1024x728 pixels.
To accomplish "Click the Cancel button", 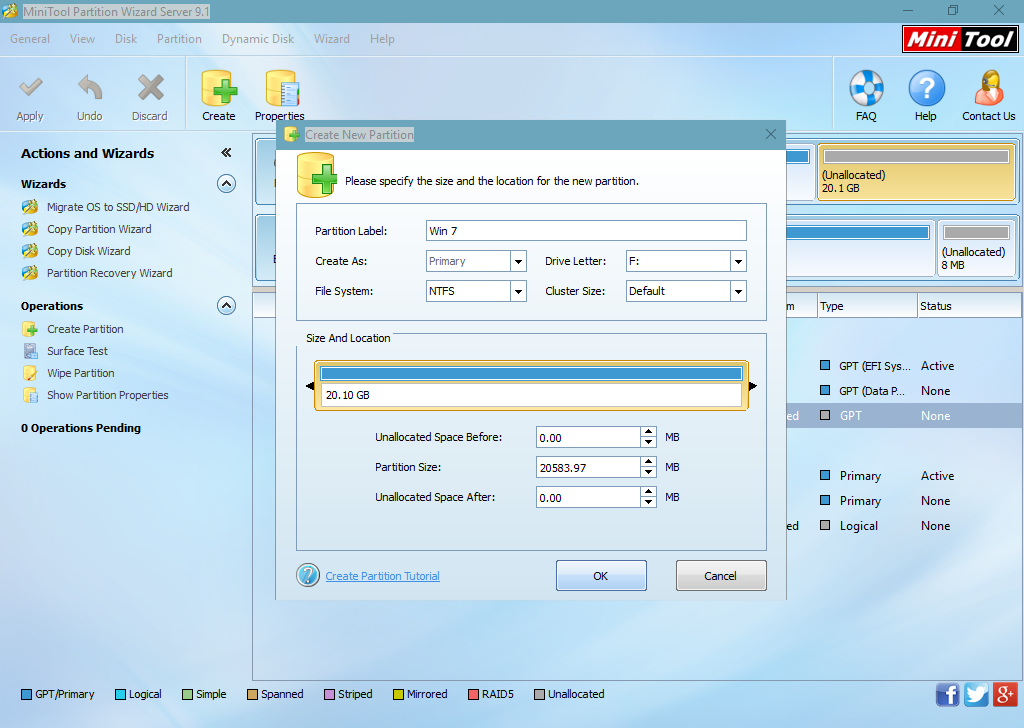I will 720,575.
